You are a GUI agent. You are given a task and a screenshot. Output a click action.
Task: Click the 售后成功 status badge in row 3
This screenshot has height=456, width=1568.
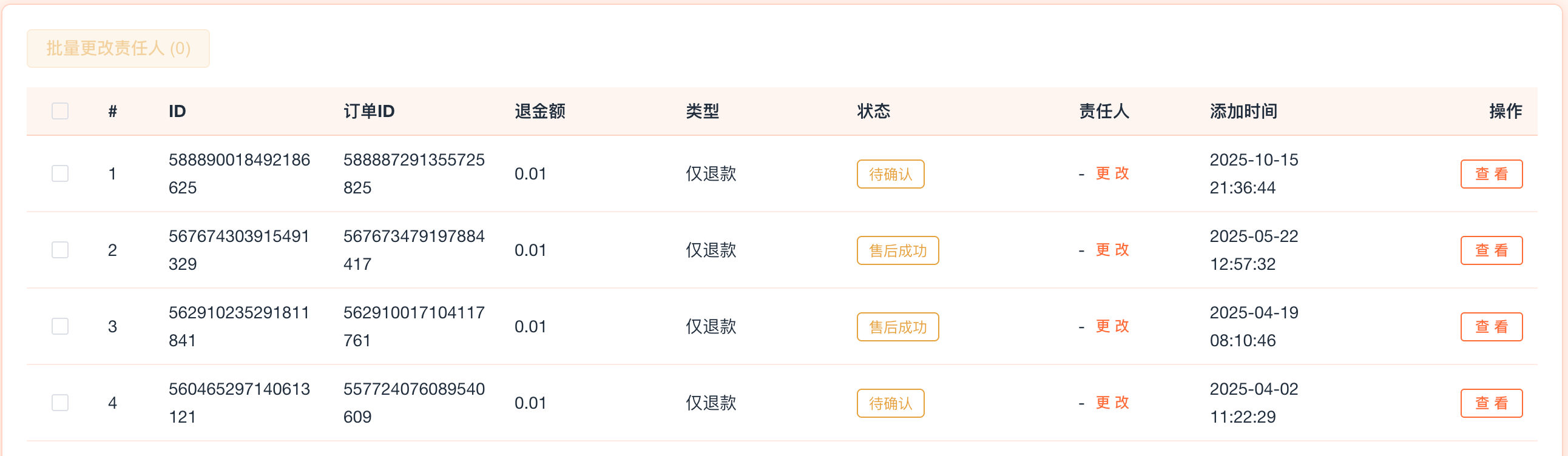pyautogui.click(x=897, y=327)
